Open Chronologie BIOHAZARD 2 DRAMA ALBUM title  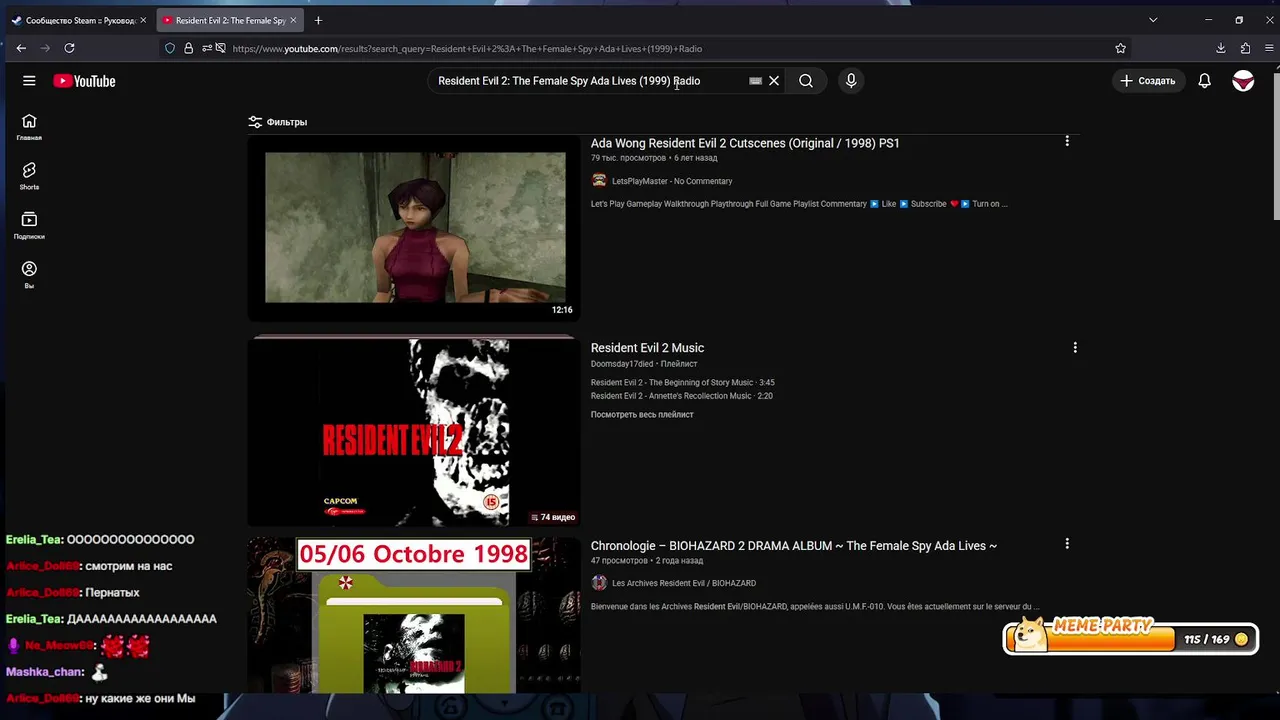[794, 546]
